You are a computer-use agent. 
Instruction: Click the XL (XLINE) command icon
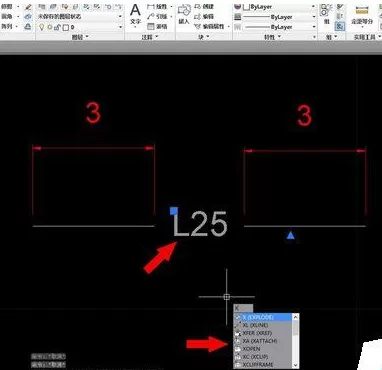click(238, 325)
